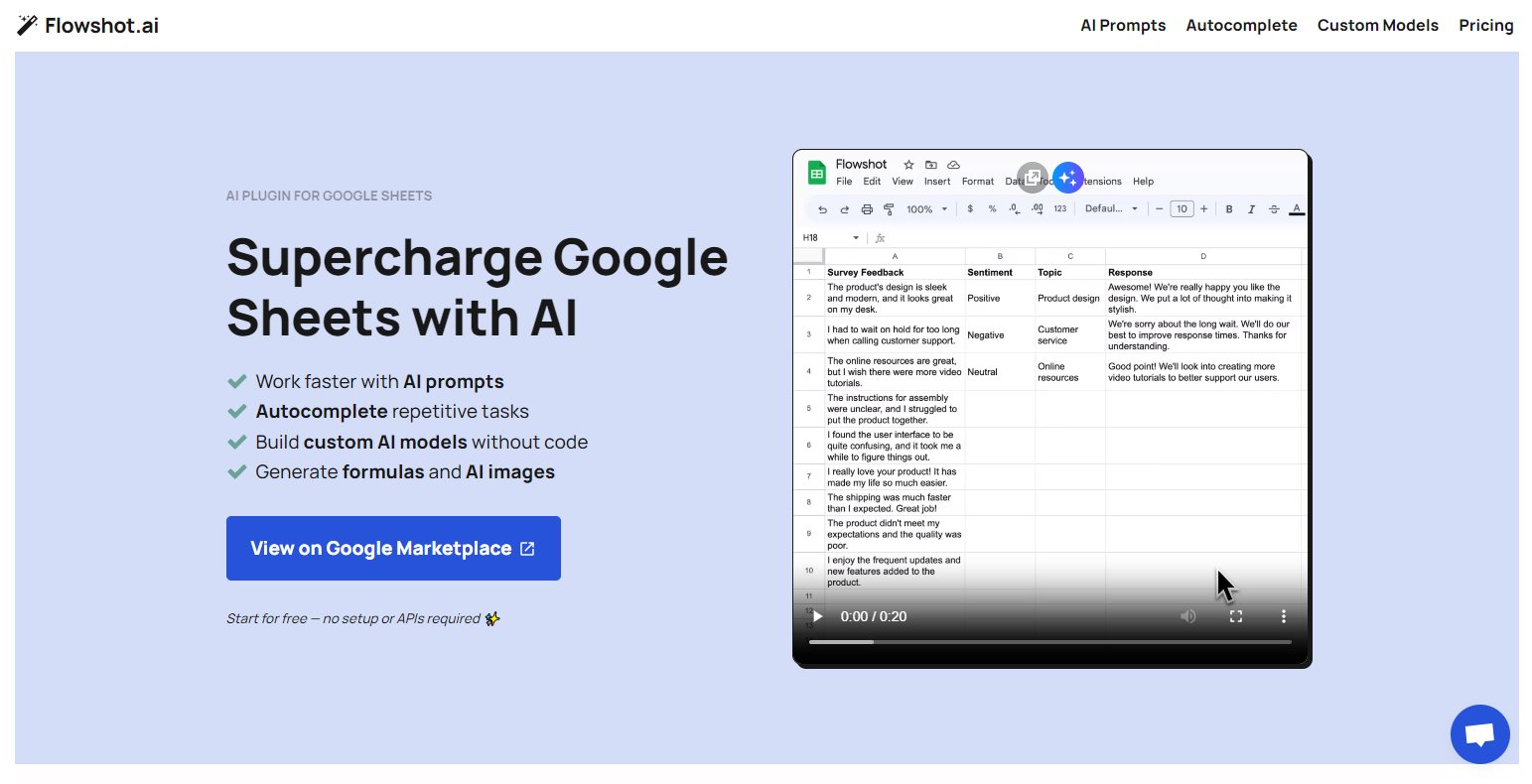
Task: Play the demo video
Action: [x=817, y=616]
